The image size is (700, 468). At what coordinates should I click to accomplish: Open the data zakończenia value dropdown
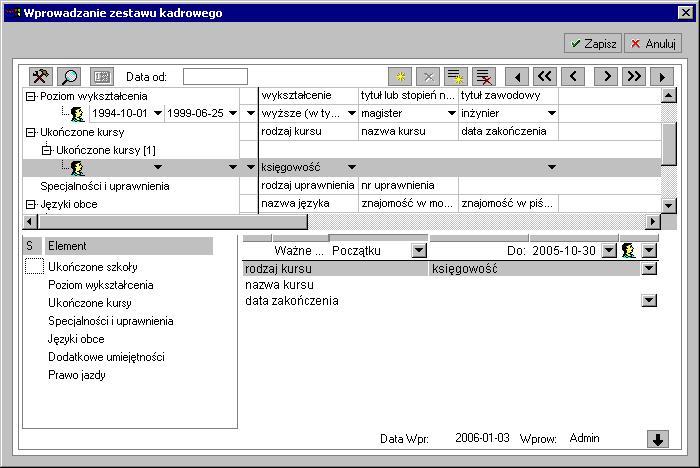coord(649,301)
